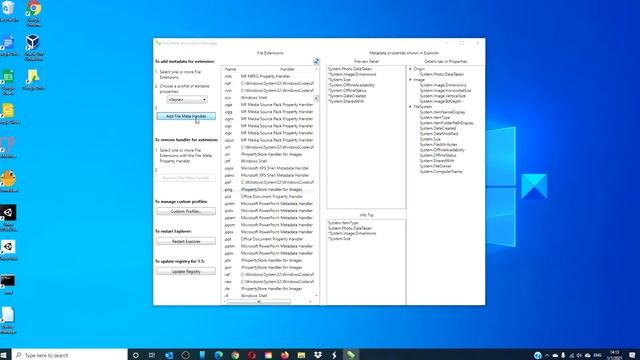Click the Cortana circle on the taskbar
The height and width of the screenshot is (360, 640).
point(136,355)
